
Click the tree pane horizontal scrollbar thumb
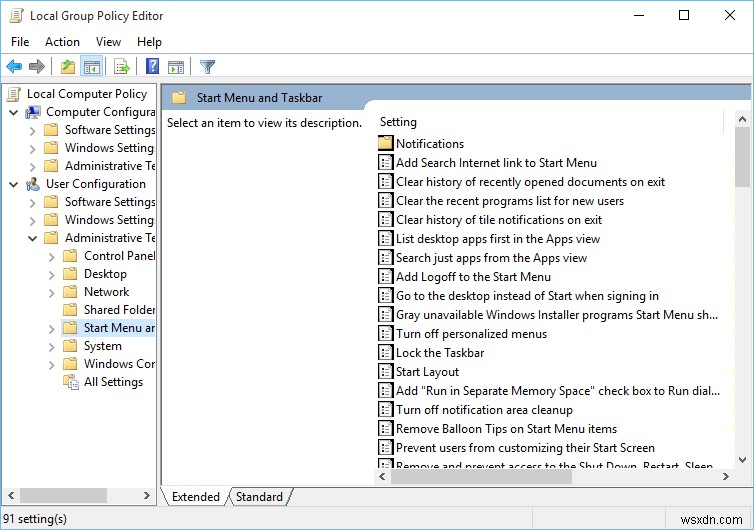[63, 495]
